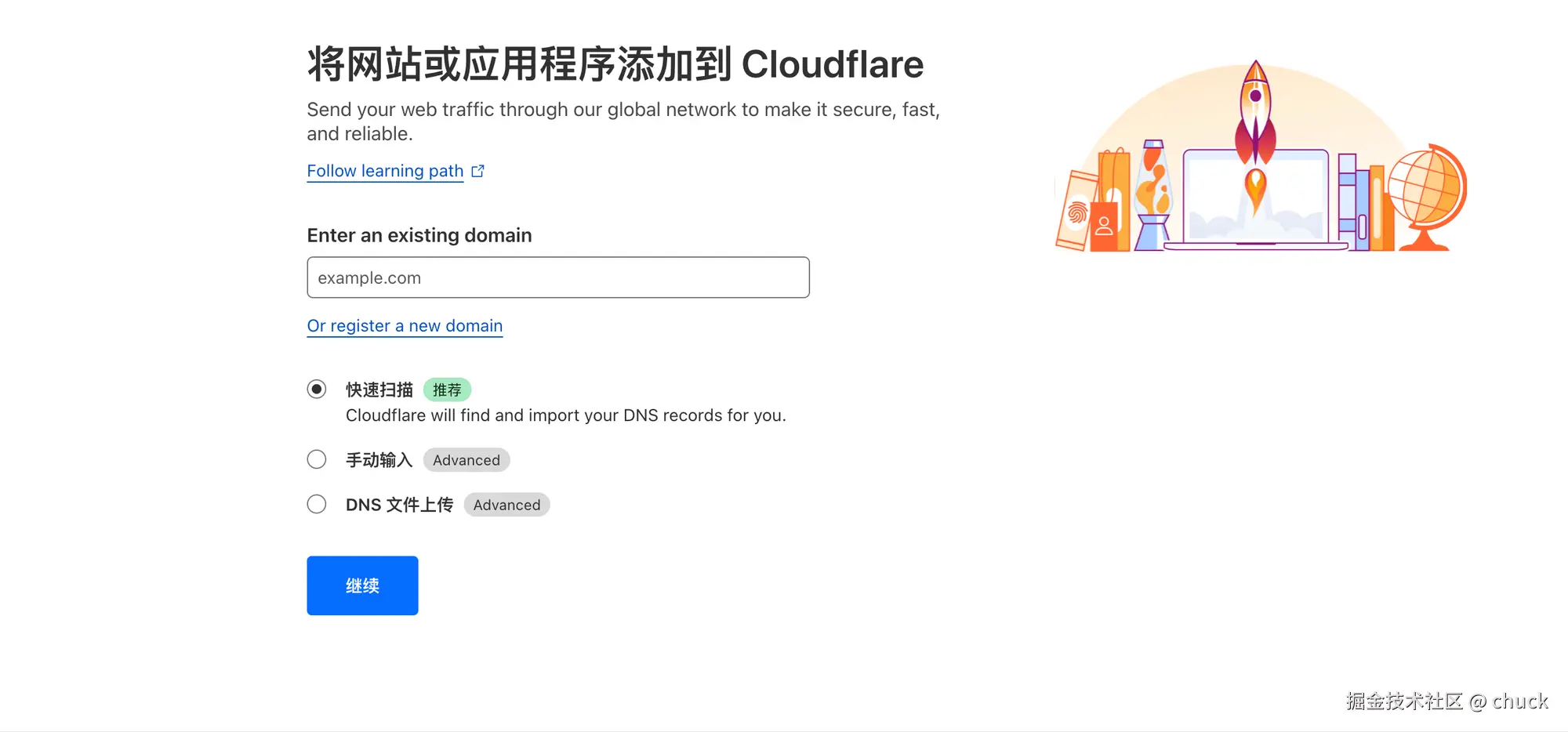Open the Follow learning path link
The width and height of the screenshot is (1568, 732).
[385, 171]
